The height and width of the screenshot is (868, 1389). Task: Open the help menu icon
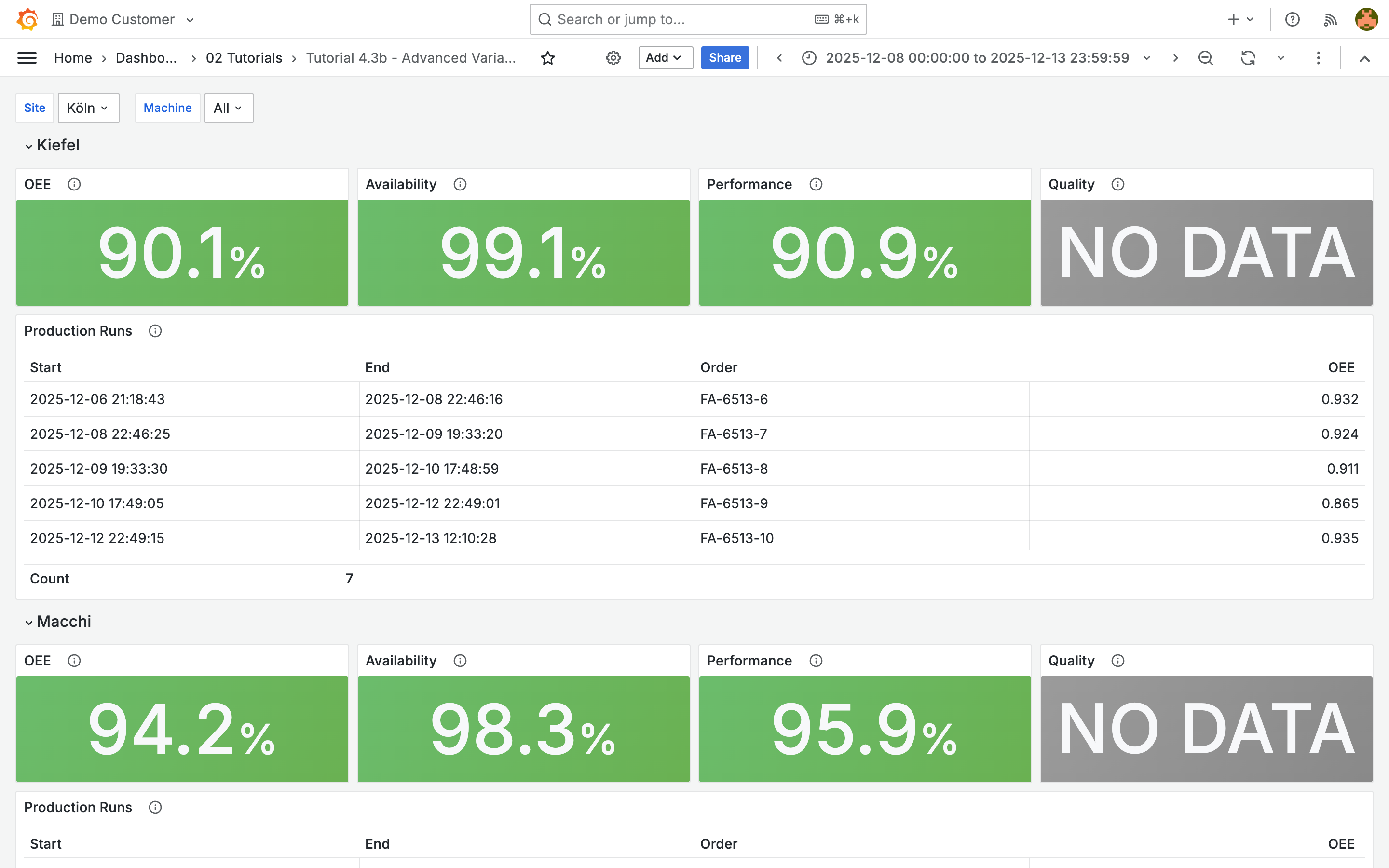(x=1292, y=19)
